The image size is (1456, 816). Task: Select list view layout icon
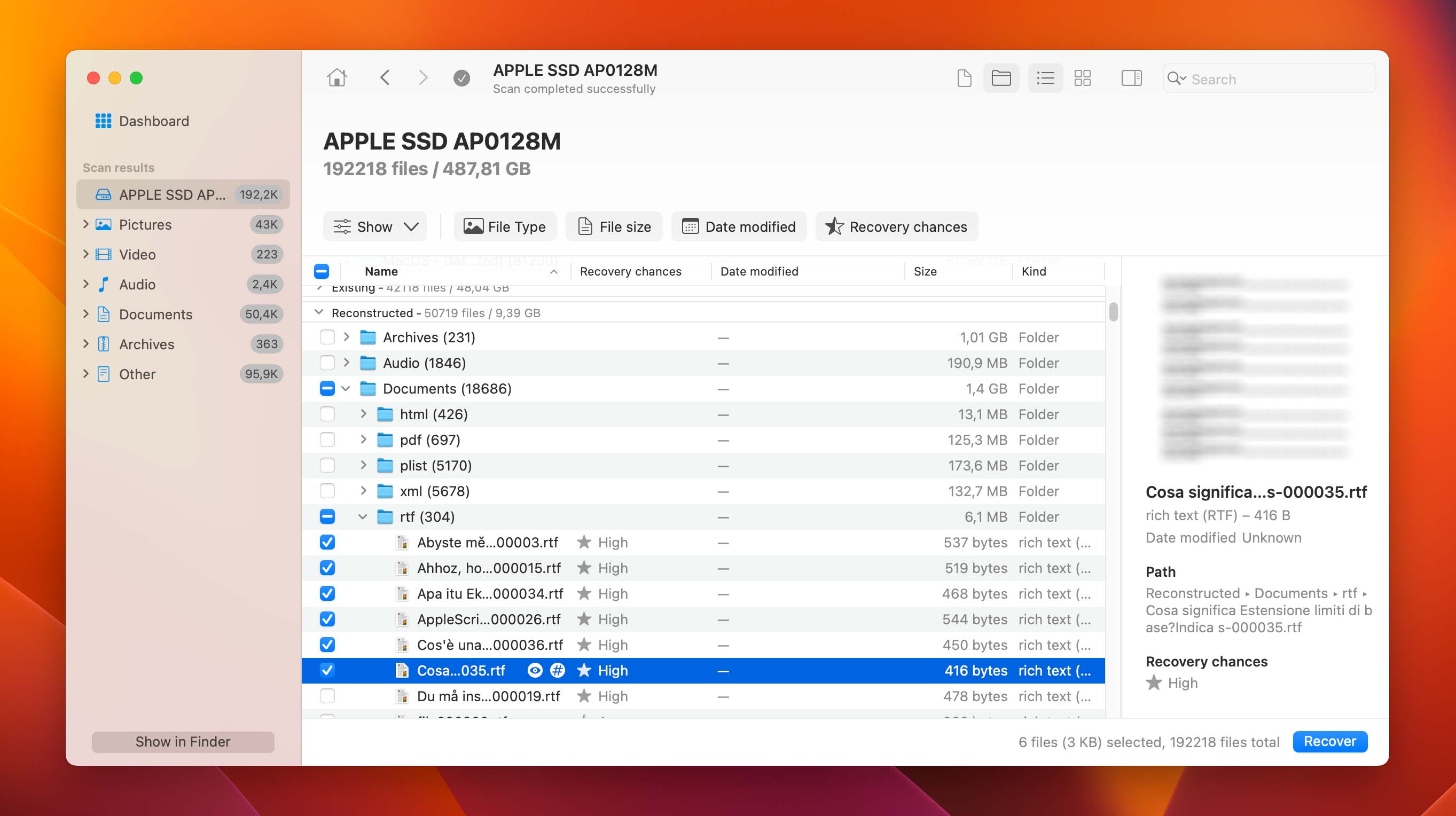(x=1045, y=78)
